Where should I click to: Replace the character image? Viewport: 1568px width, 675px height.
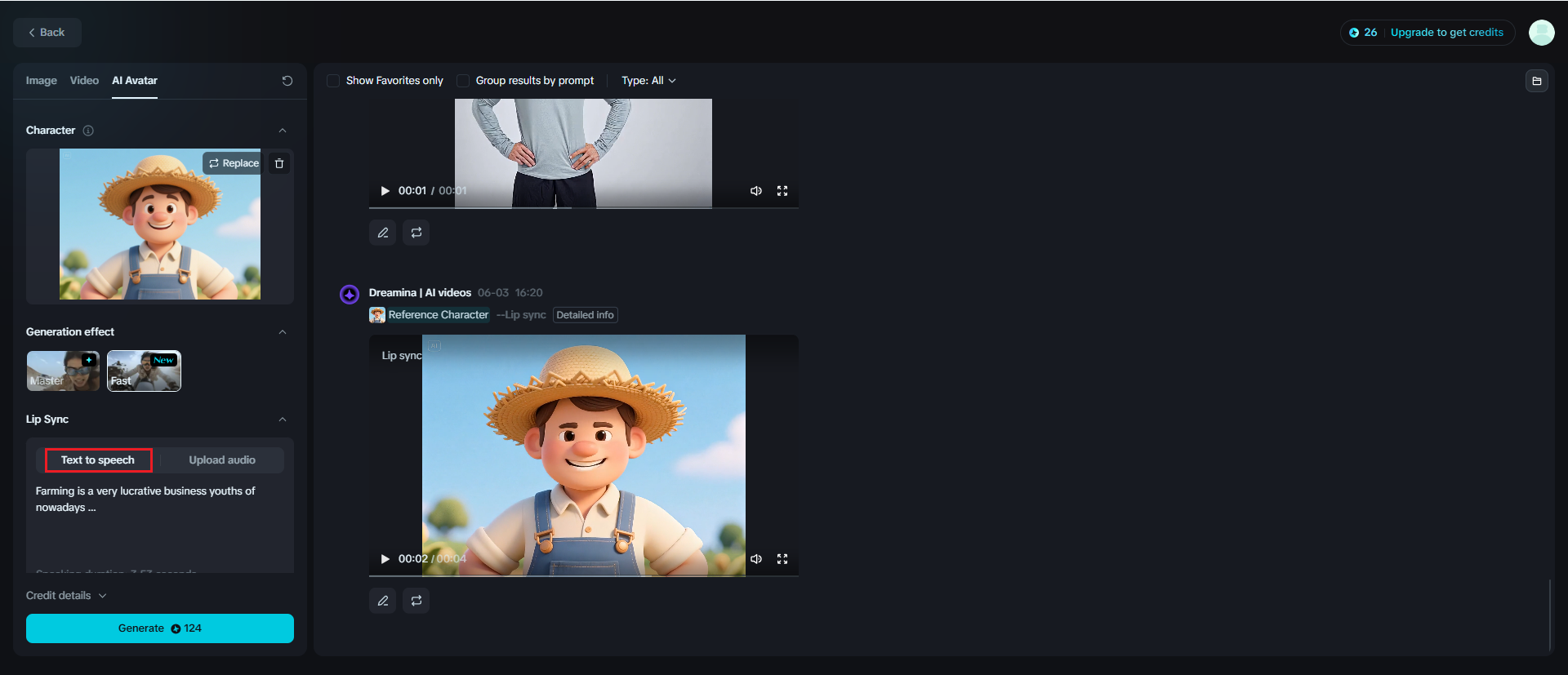click(x=234, y=163)
